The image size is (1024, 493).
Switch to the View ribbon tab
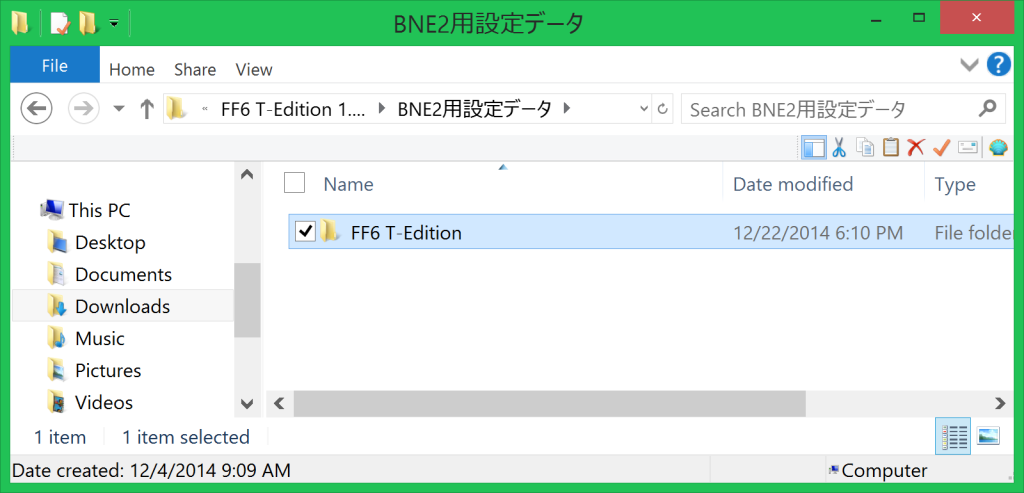[254, 69]
